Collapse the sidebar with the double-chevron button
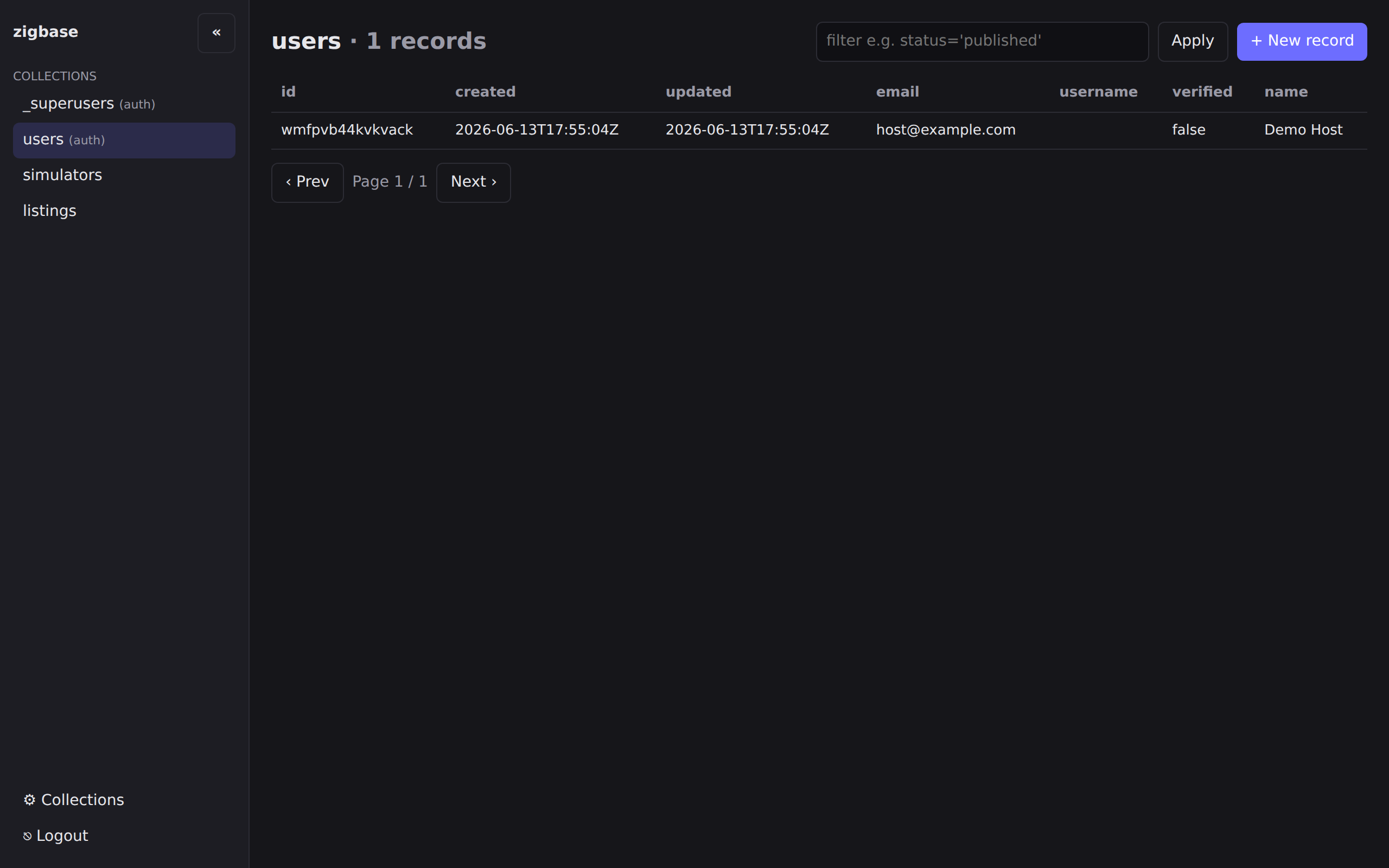Screen dimensions: 1389x868 [x=216, y=33]
